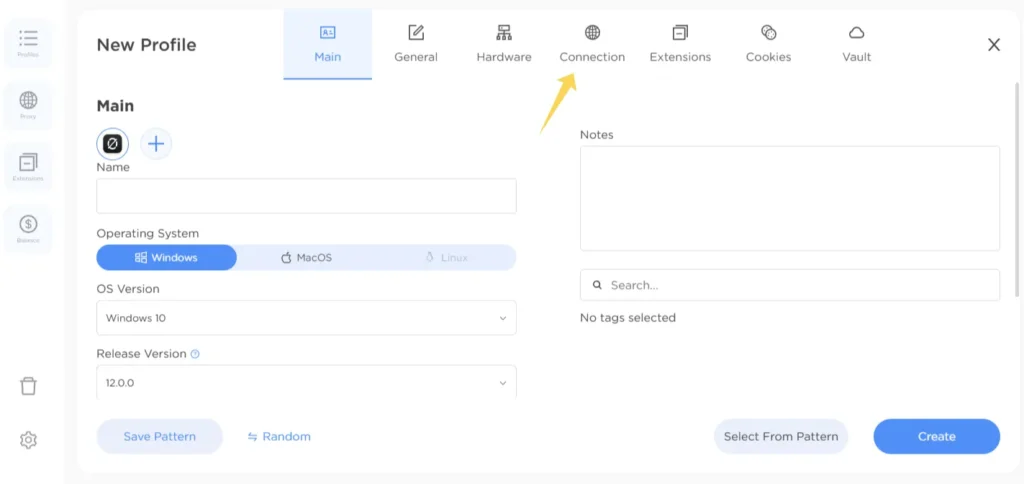Click the Create button
The height and width of the screenshot is (484, 1024).
tap(936, 436)
